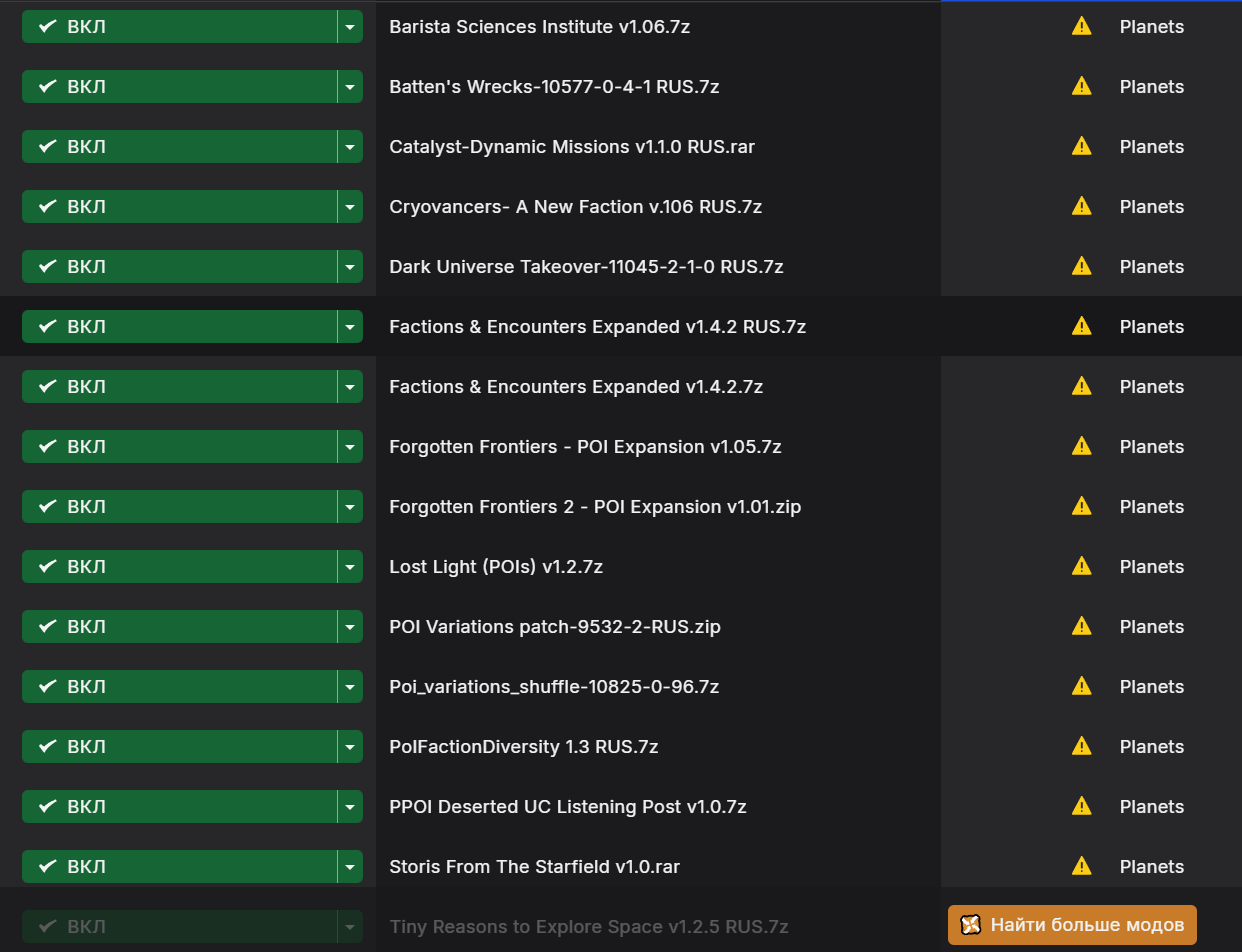This screenshot has height=952, width=1242.
Task: Click warning triangle beside Batten's Wrecks mod
Action: (1081, 86)
